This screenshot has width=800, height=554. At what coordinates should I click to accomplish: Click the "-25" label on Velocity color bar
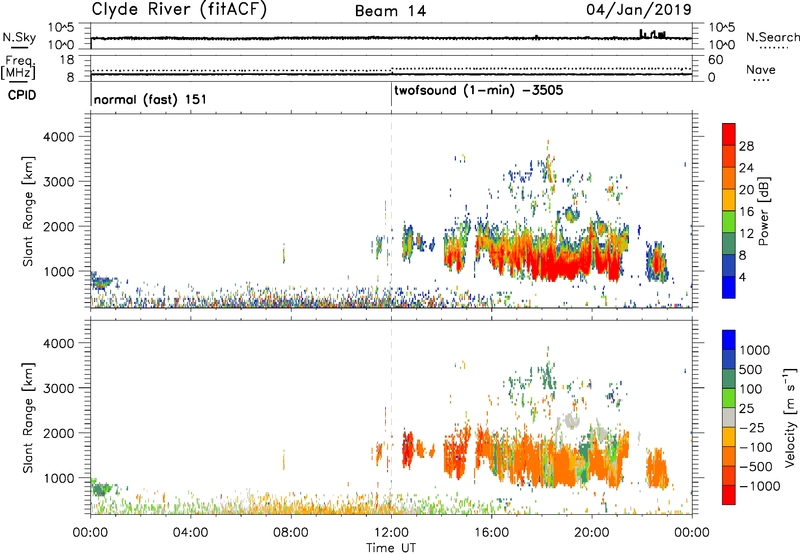[x=752, y=427]
